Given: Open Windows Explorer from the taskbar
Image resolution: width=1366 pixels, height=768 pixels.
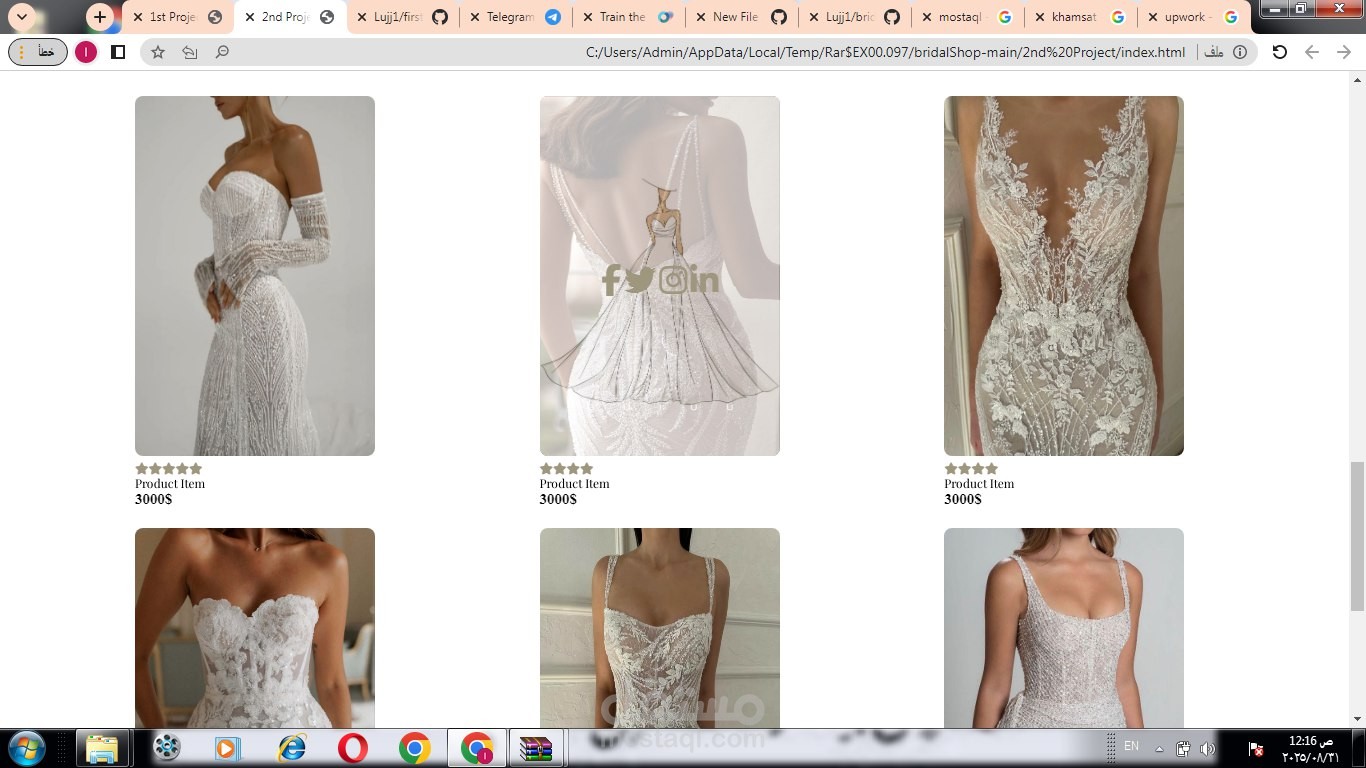Looking at the screenshot, I should point(103,748).
